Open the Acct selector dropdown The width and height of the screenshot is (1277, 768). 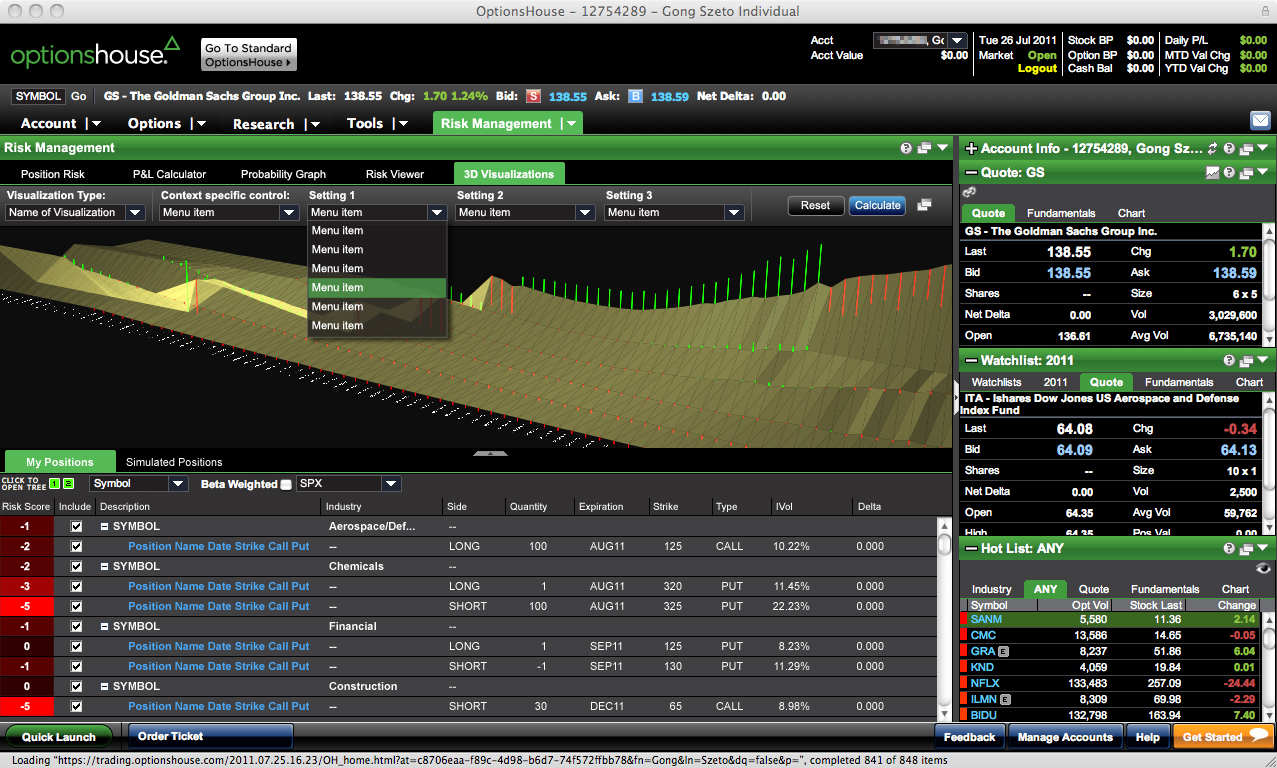pyautogui.click(x=920, y=40)
